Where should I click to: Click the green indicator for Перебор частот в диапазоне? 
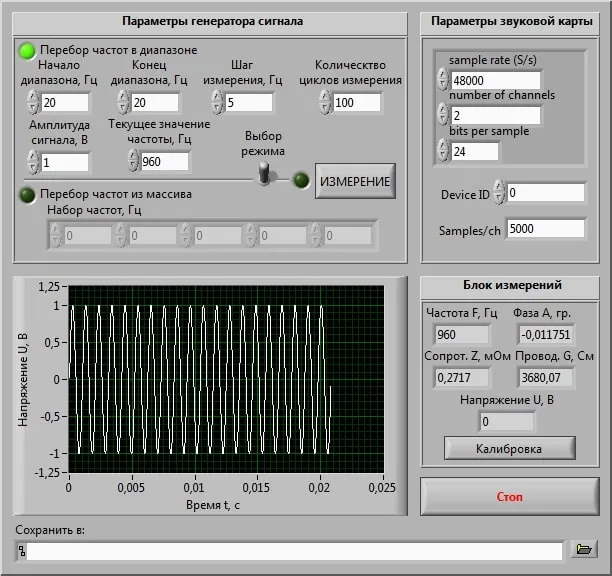coord(27,49)
